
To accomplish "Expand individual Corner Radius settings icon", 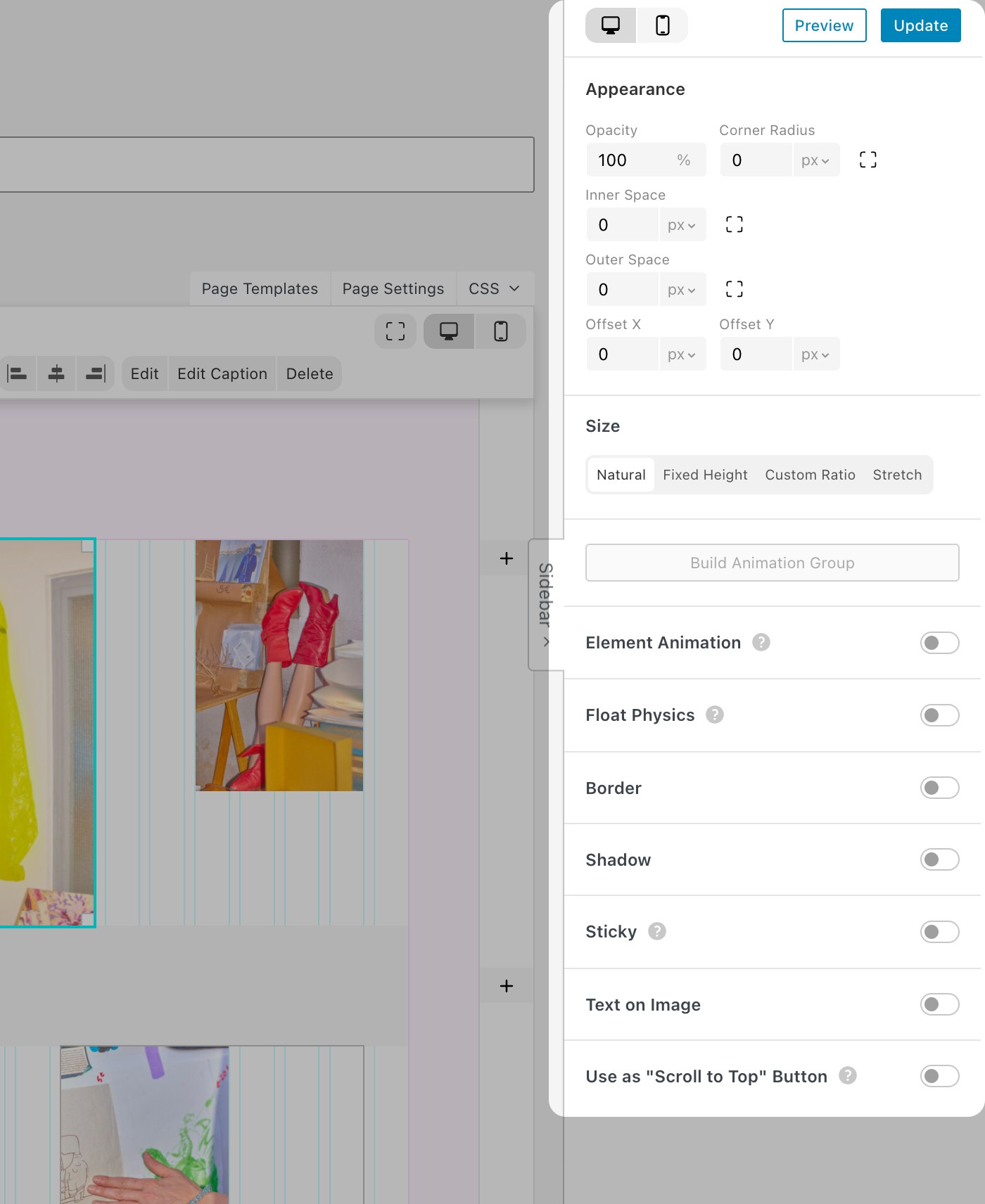I will (x=868, y=160).
